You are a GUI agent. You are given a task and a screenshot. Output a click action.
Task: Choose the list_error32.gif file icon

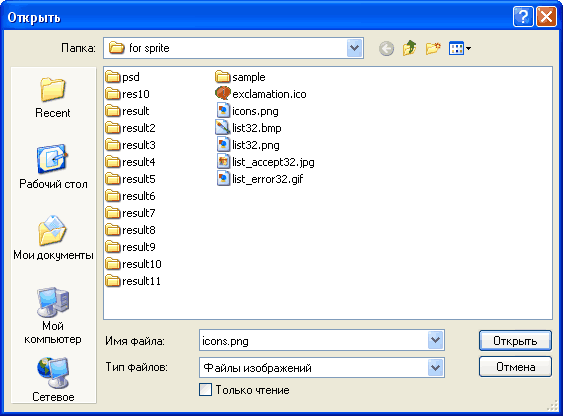[223, 179]
